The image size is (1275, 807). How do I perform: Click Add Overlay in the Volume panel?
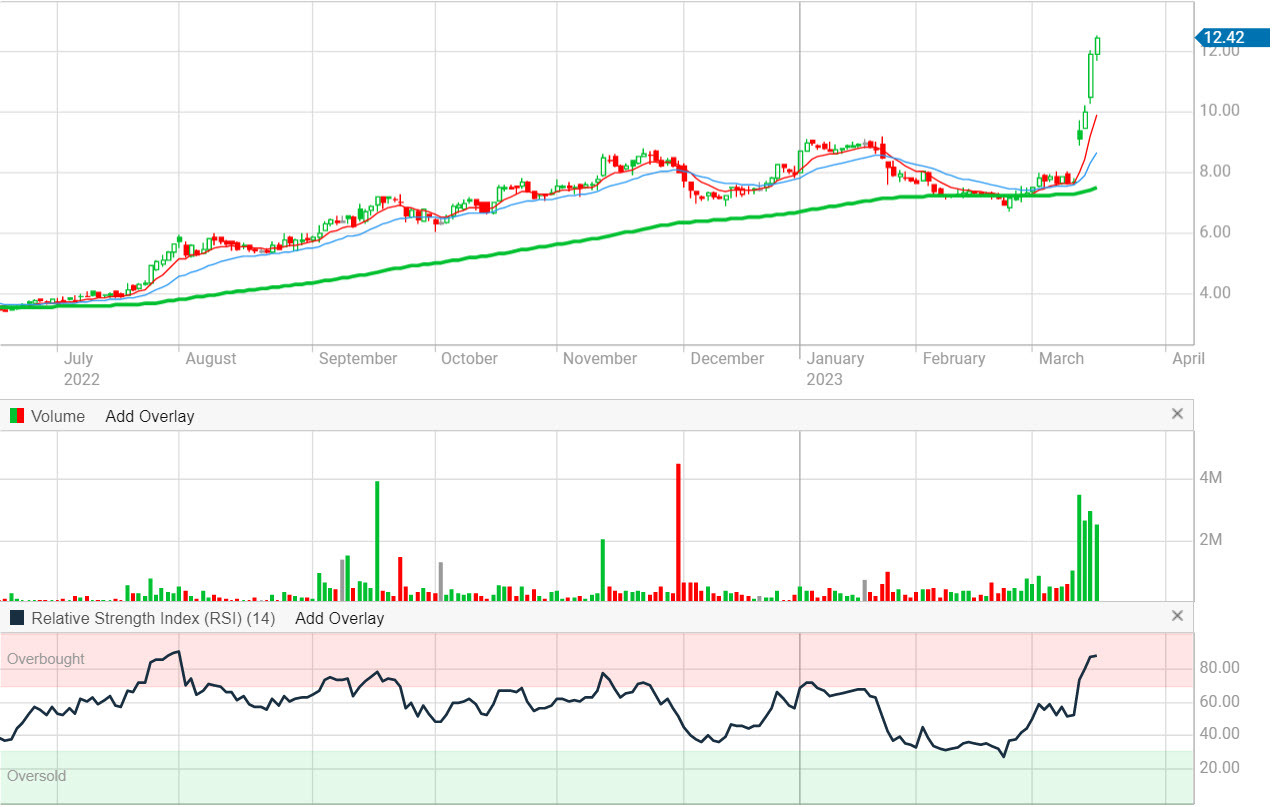click(149, 416)
